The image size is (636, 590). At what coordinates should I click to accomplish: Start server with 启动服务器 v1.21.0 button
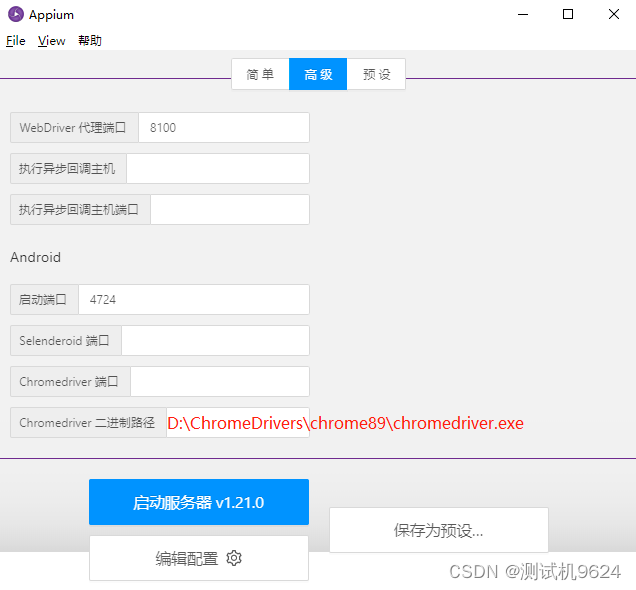(x=199, y=502)
